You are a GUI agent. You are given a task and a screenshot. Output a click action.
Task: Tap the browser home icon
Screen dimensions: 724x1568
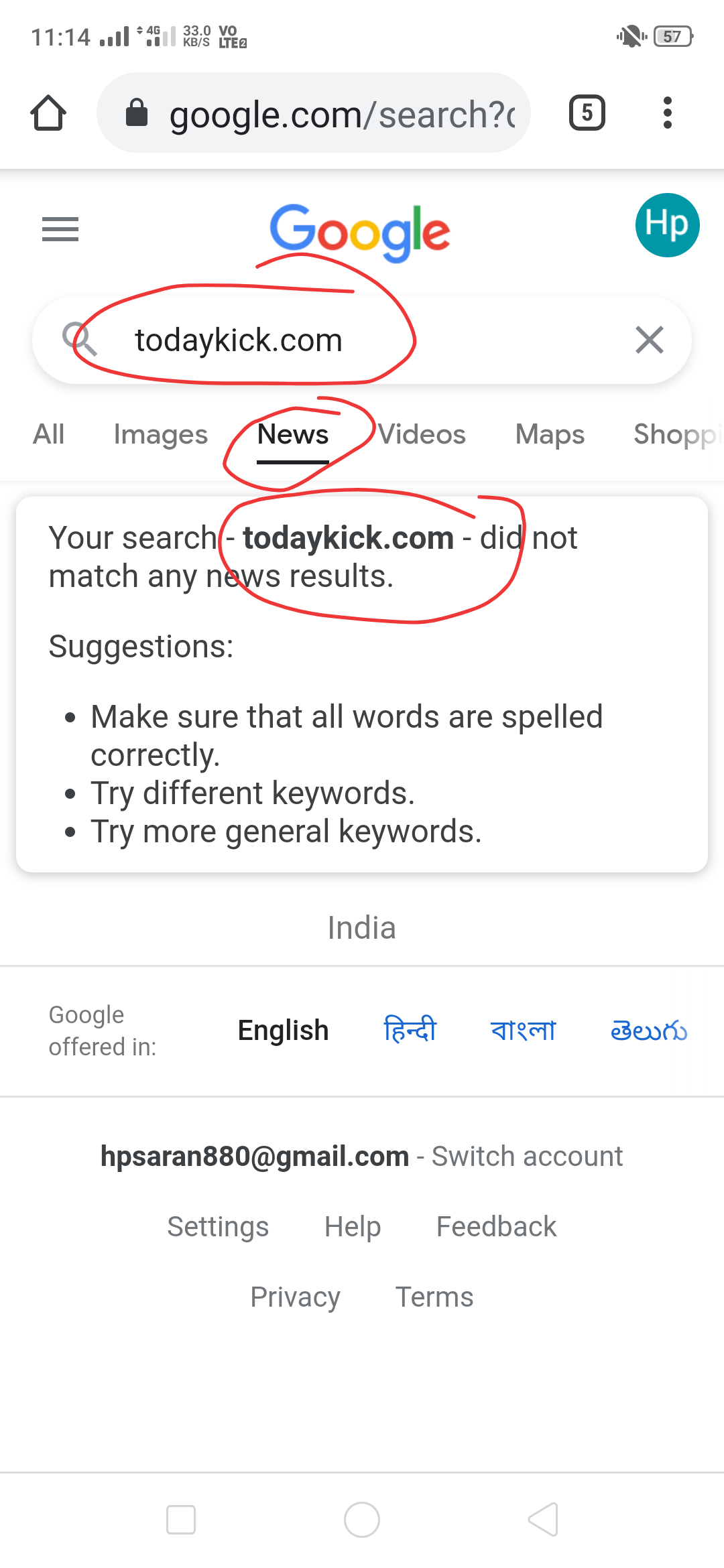[x=48, y=113]
